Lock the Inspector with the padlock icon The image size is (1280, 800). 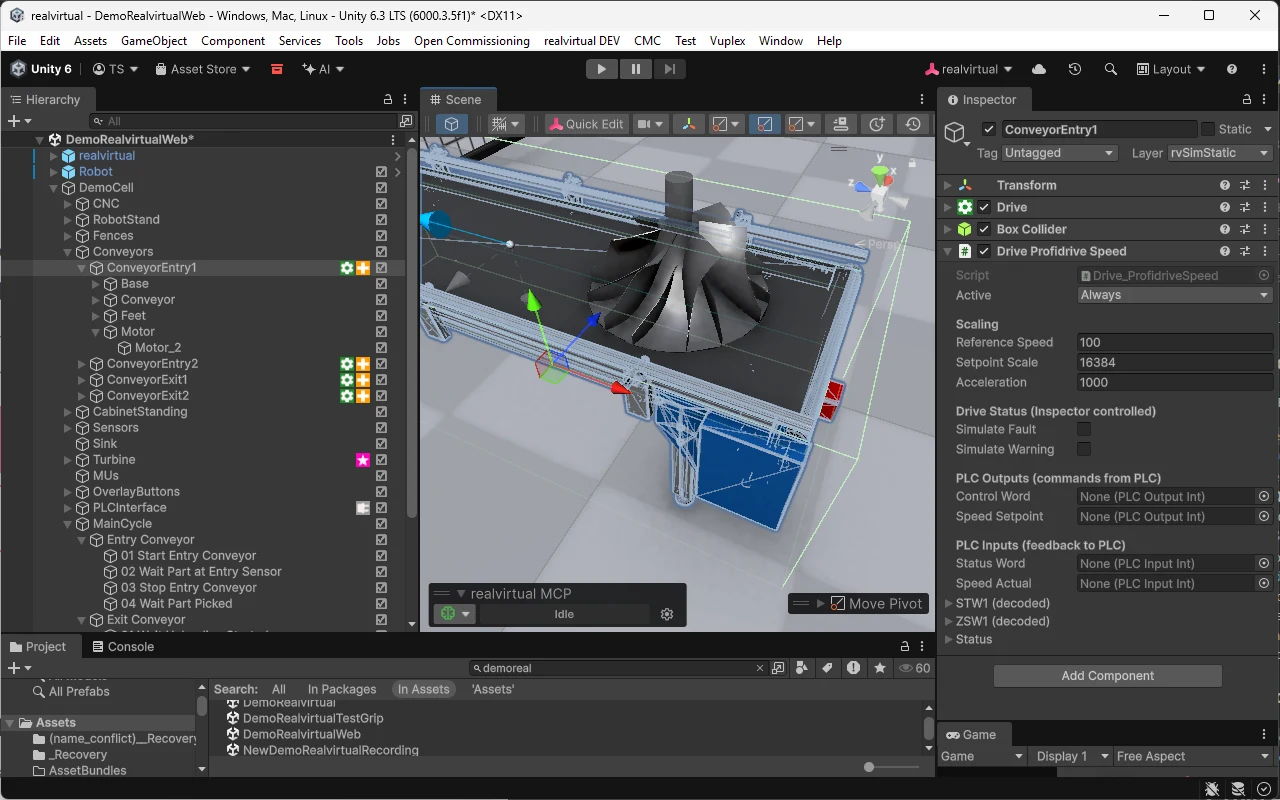pos(1247,100)
